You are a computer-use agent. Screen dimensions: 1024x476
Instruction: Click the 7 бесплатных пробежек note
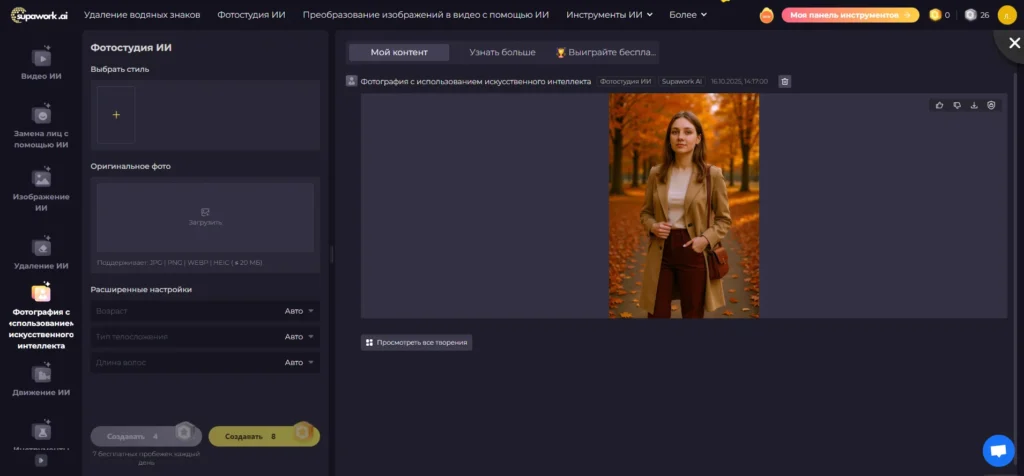click(146, 458)
